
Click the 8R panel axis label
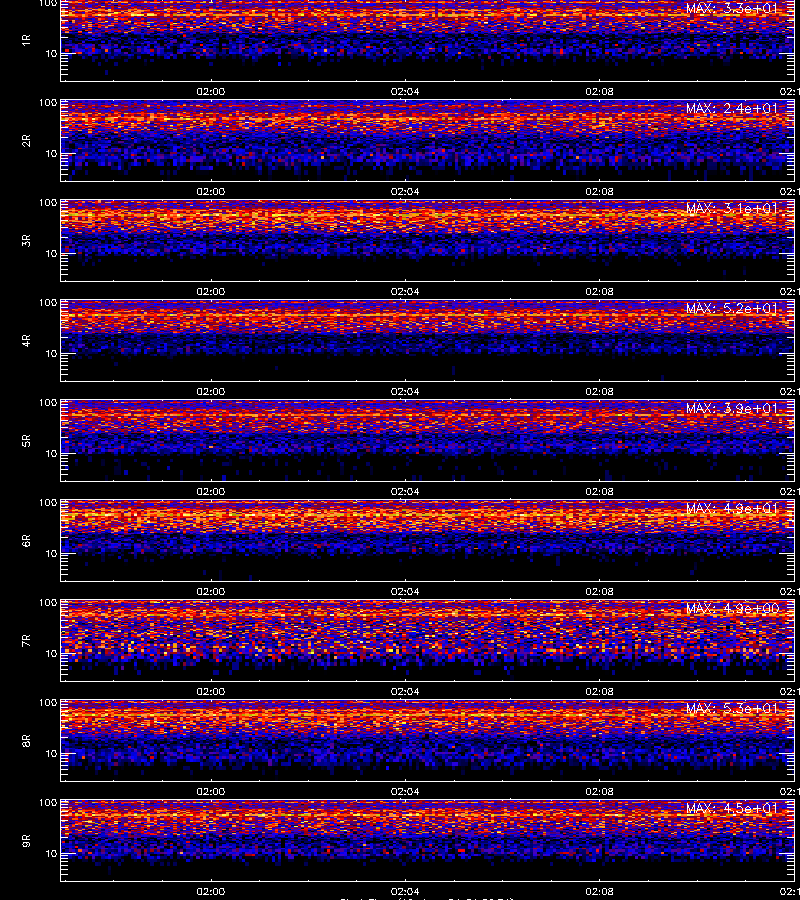pos(26,740)
